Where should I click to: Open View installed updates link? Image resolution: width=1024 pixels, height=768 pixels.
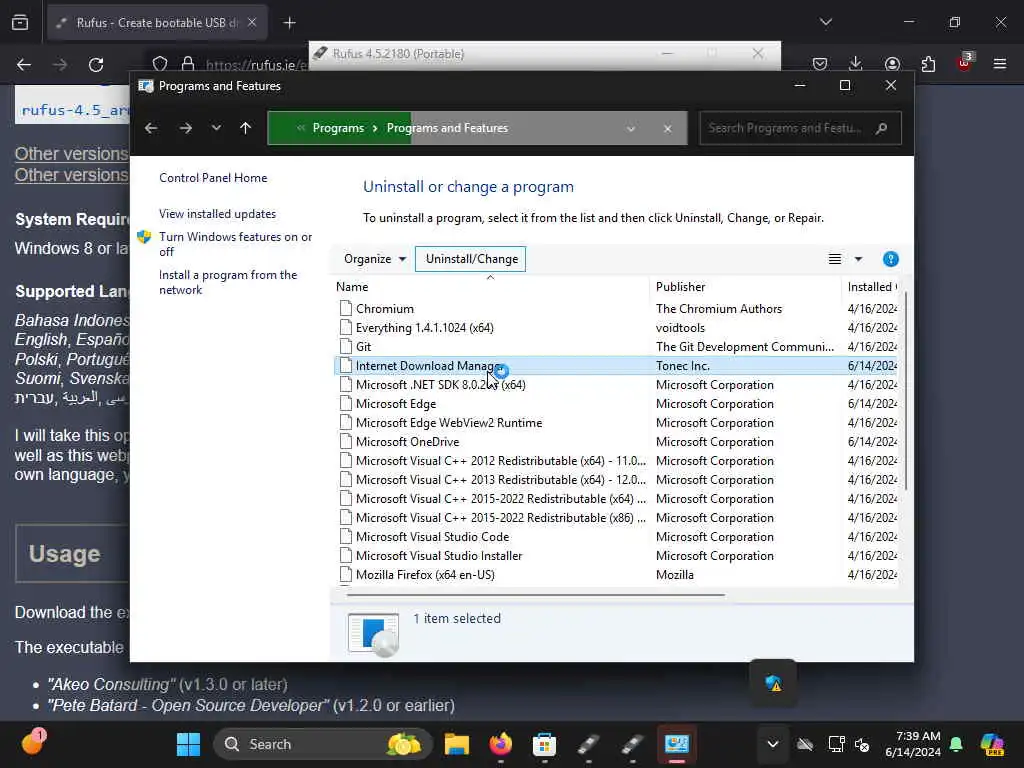217,214
